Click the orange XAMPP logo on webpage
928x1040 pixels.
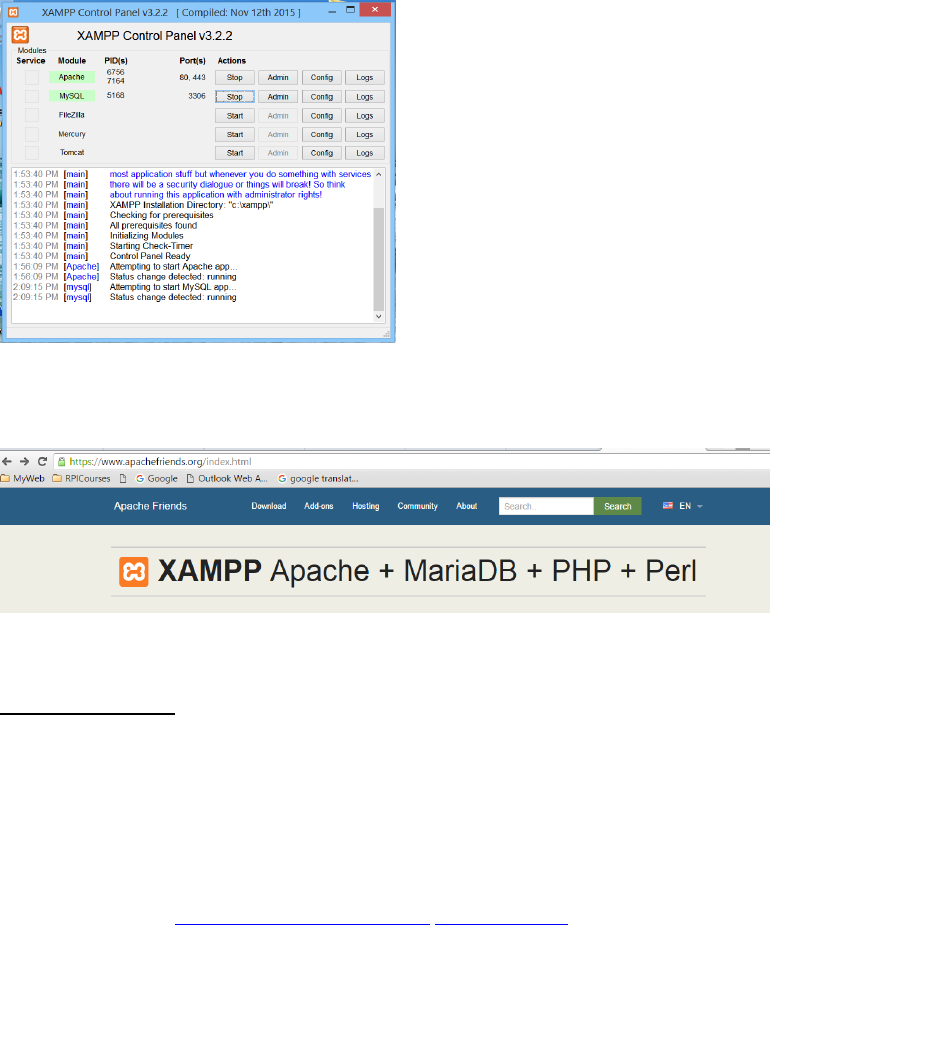tap(134, 572)
